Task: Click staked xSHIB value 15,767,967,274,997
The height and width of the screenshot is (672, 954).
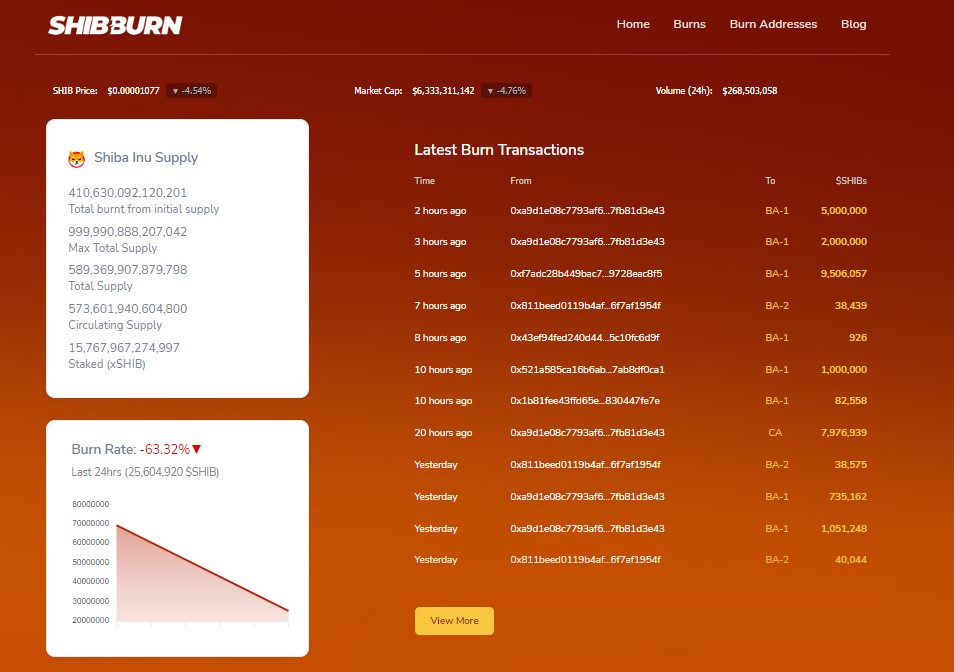Action: click(x=124, y=348)
